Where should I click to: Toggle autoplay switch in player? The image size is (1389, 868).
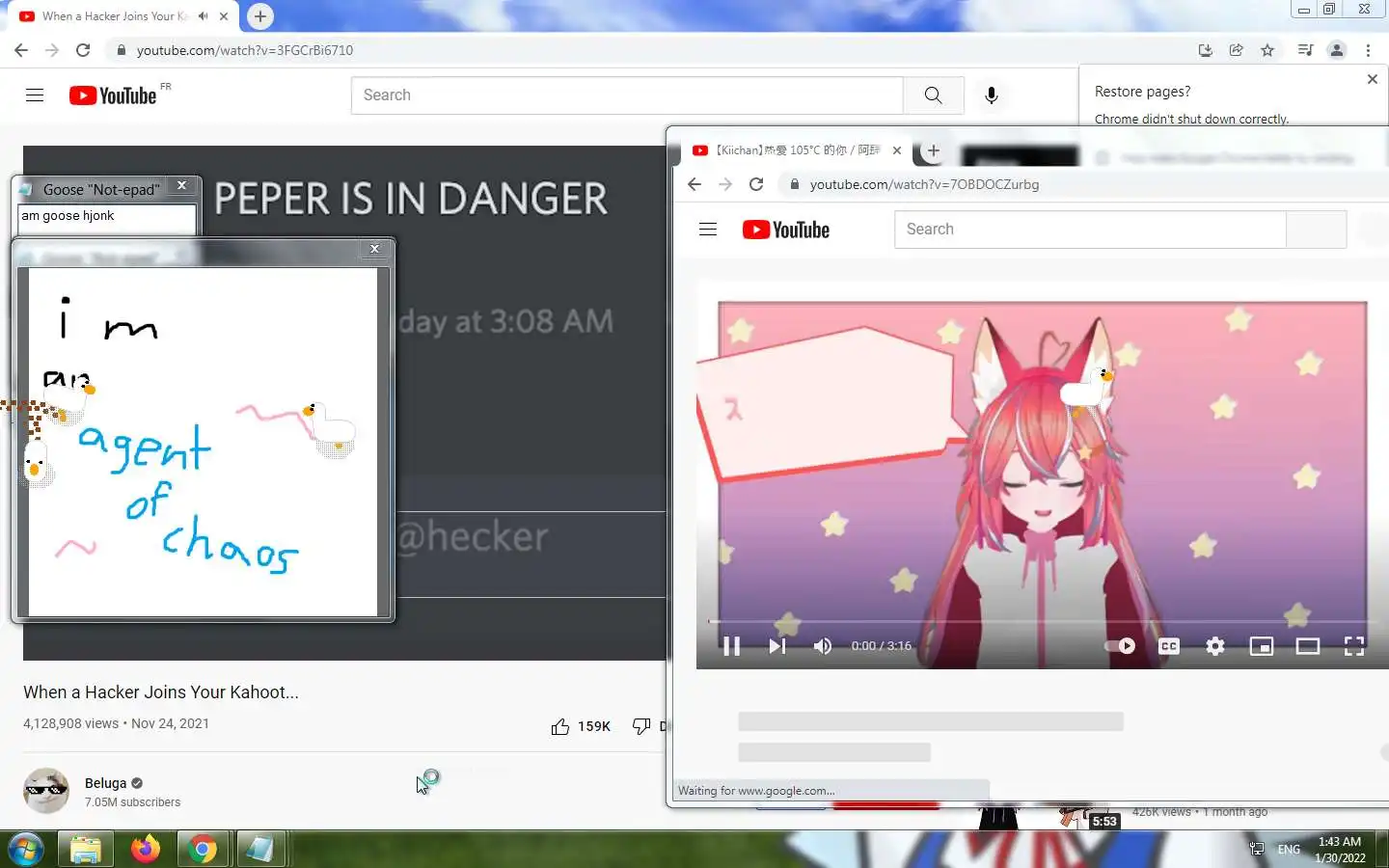[1120, 646]
